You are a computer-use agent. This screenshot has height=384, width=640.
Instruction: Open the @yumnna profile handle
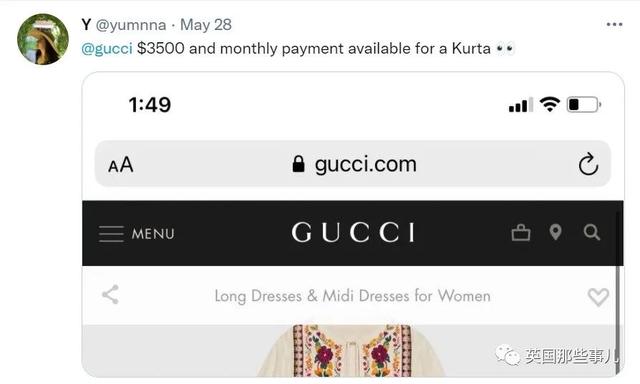(x=131, y=25)
